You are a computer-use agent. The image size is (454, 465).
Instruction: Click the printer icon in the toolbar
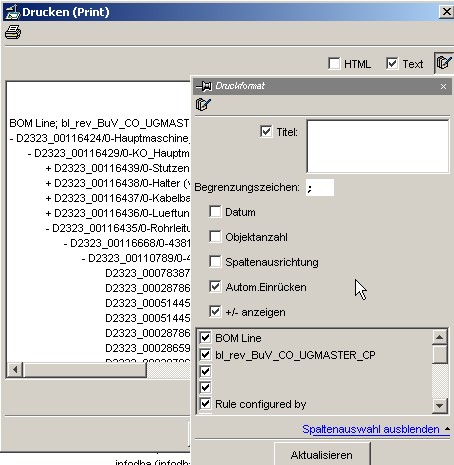[13, 32]
